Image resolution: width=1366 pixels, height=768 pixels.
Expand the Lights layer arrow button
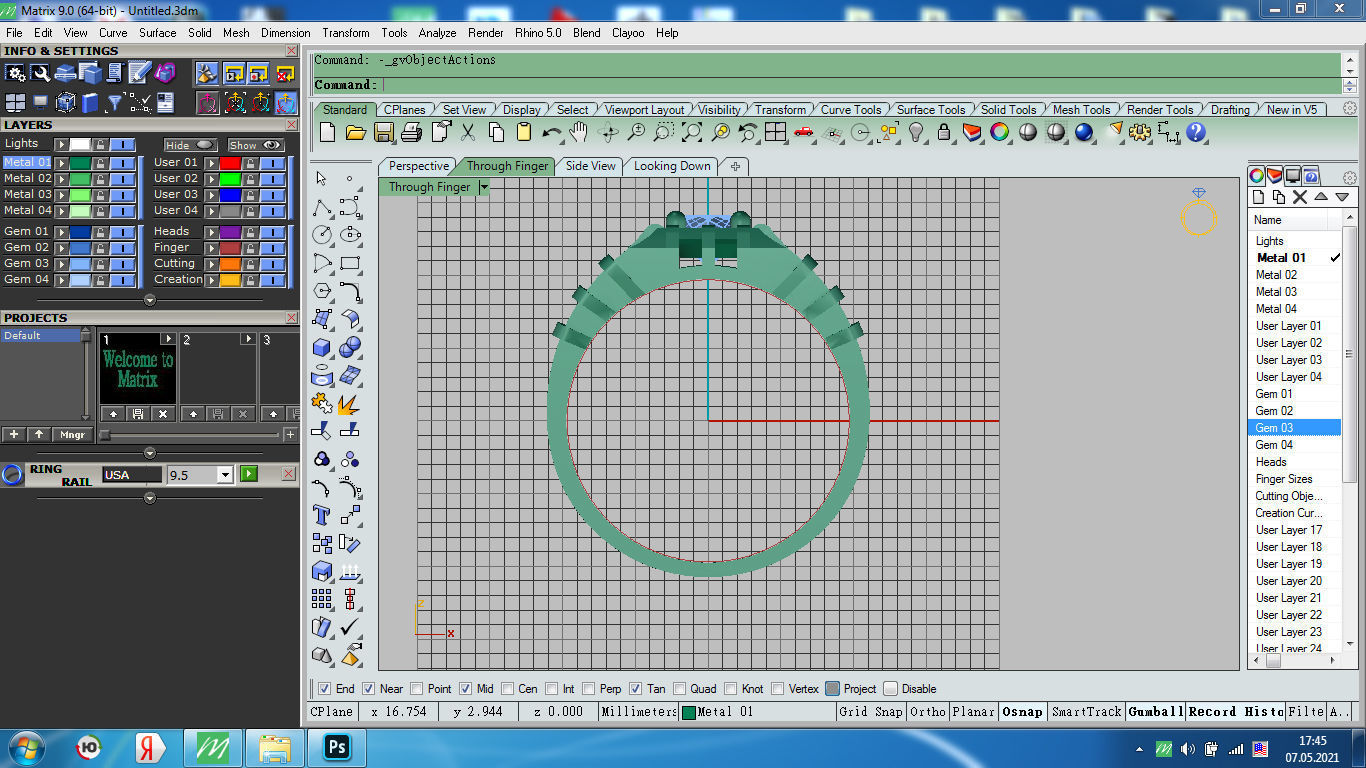[x=61, y=145]
